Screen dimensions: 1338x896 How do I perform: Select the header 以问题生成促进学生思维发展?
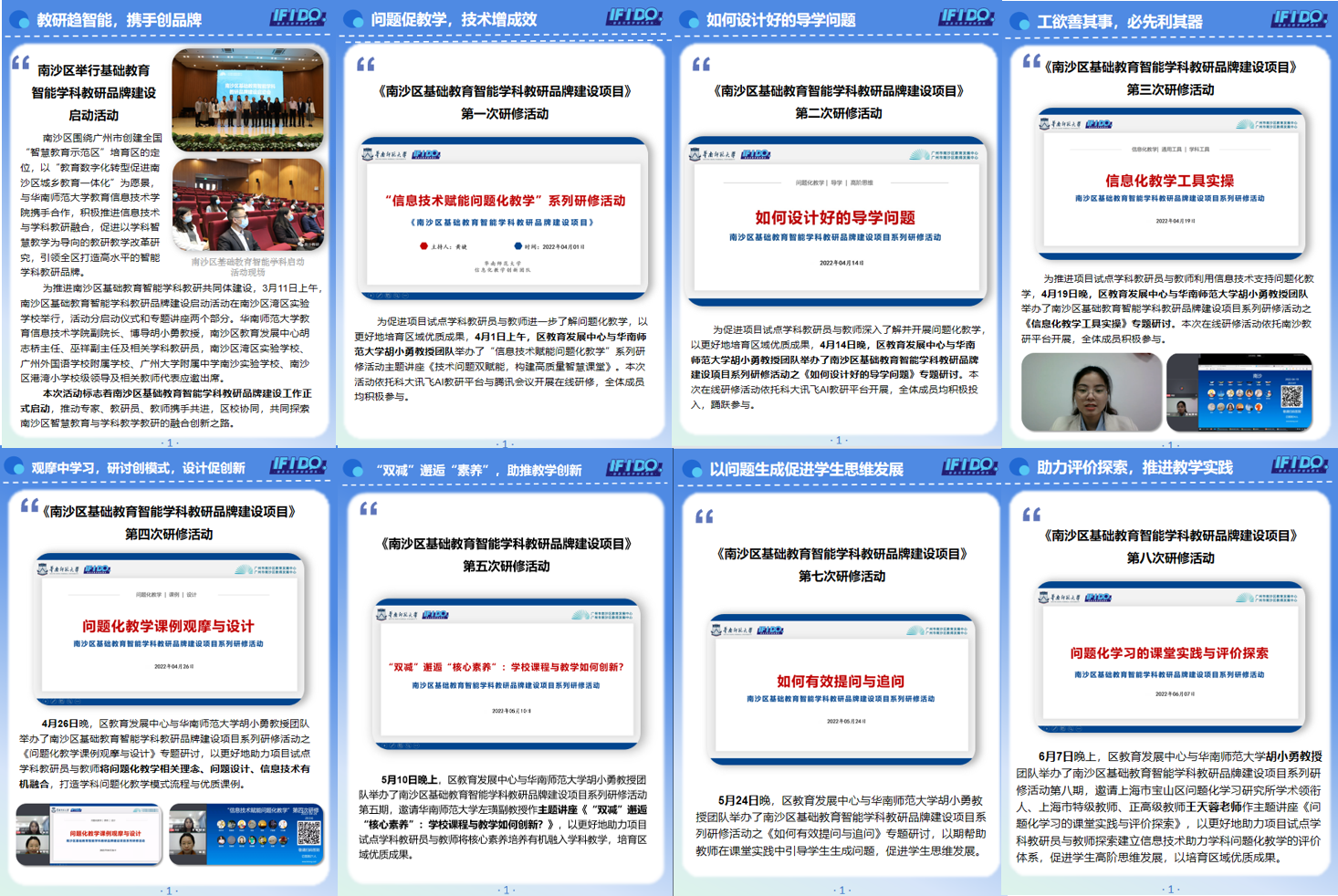[x=806, y=469]
